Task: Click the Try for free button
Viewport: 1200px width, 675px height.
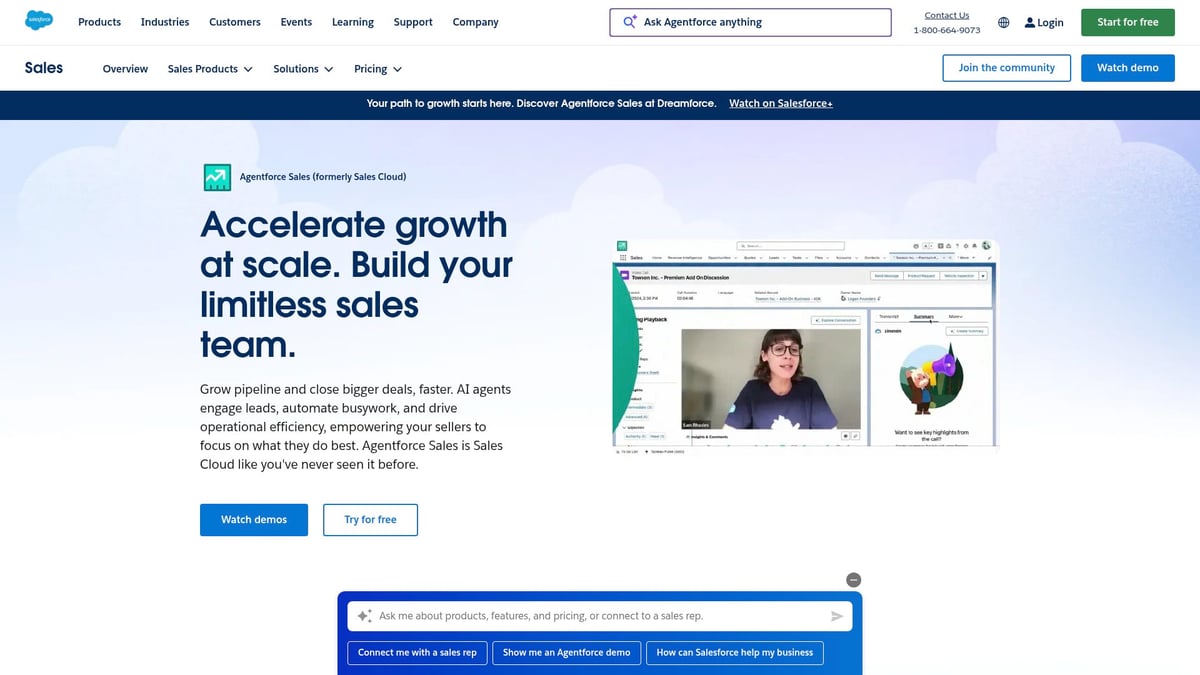Action: click(x=370, y=519)
